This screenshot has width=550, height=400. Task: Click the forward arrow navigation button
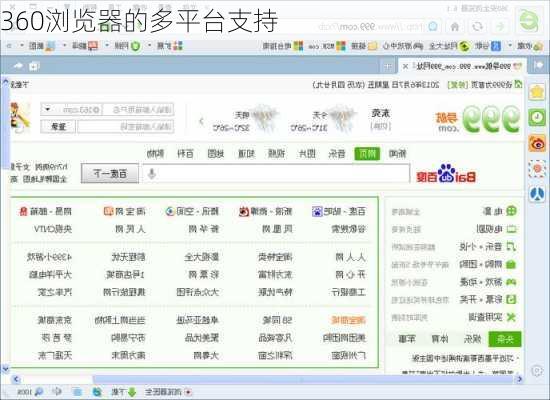[x=501, y=26]
